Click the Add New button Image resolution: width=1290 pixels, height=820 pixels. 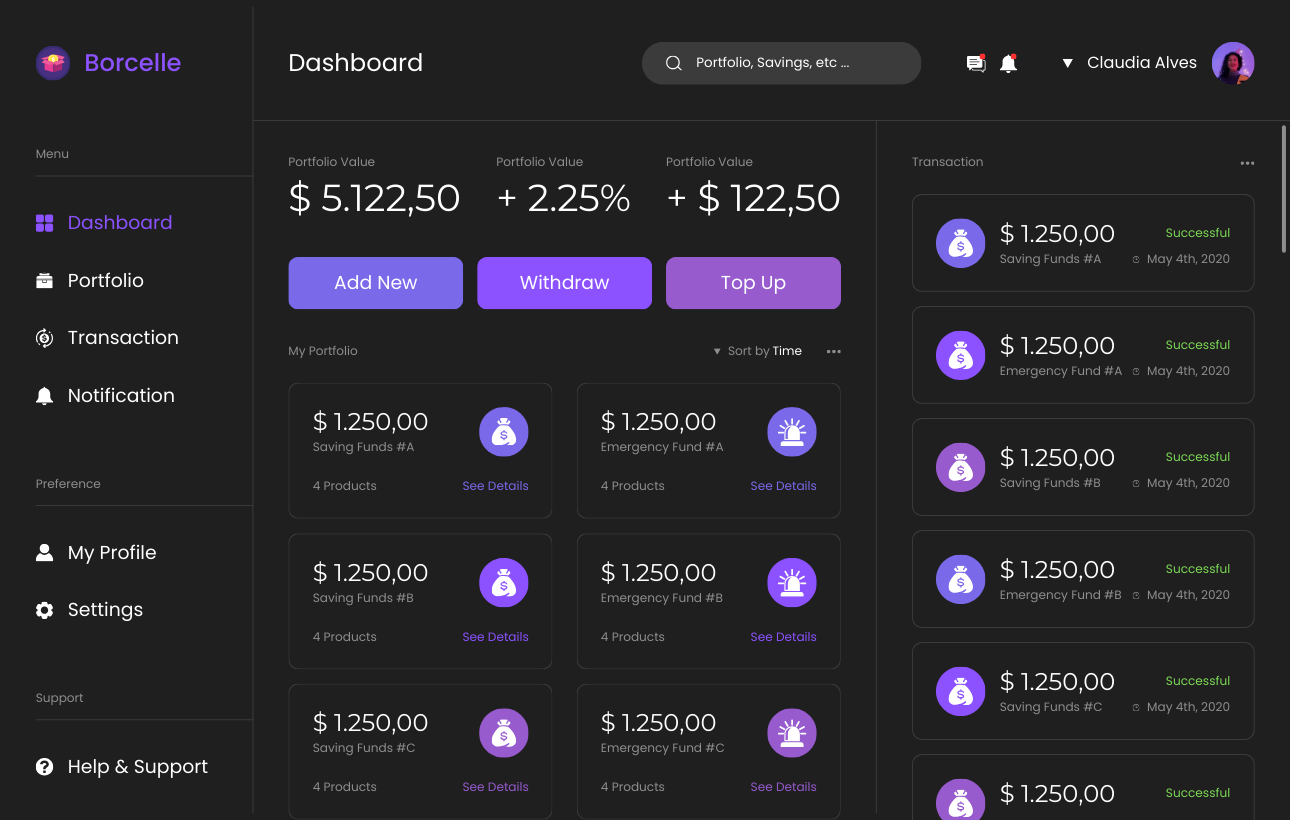coord(375,283)
